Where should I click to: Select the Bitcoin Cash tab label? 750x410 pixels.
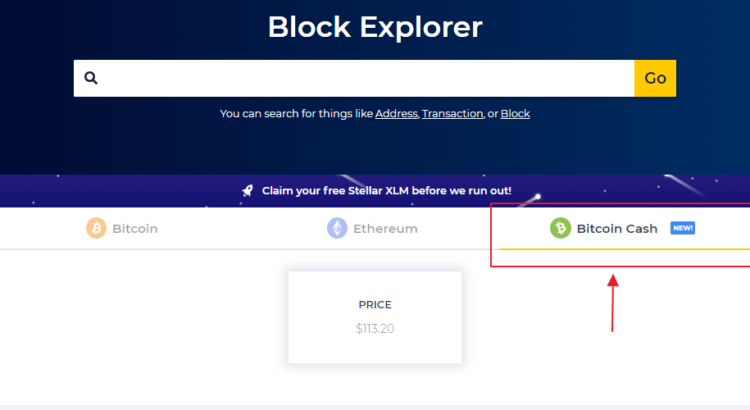617,228
